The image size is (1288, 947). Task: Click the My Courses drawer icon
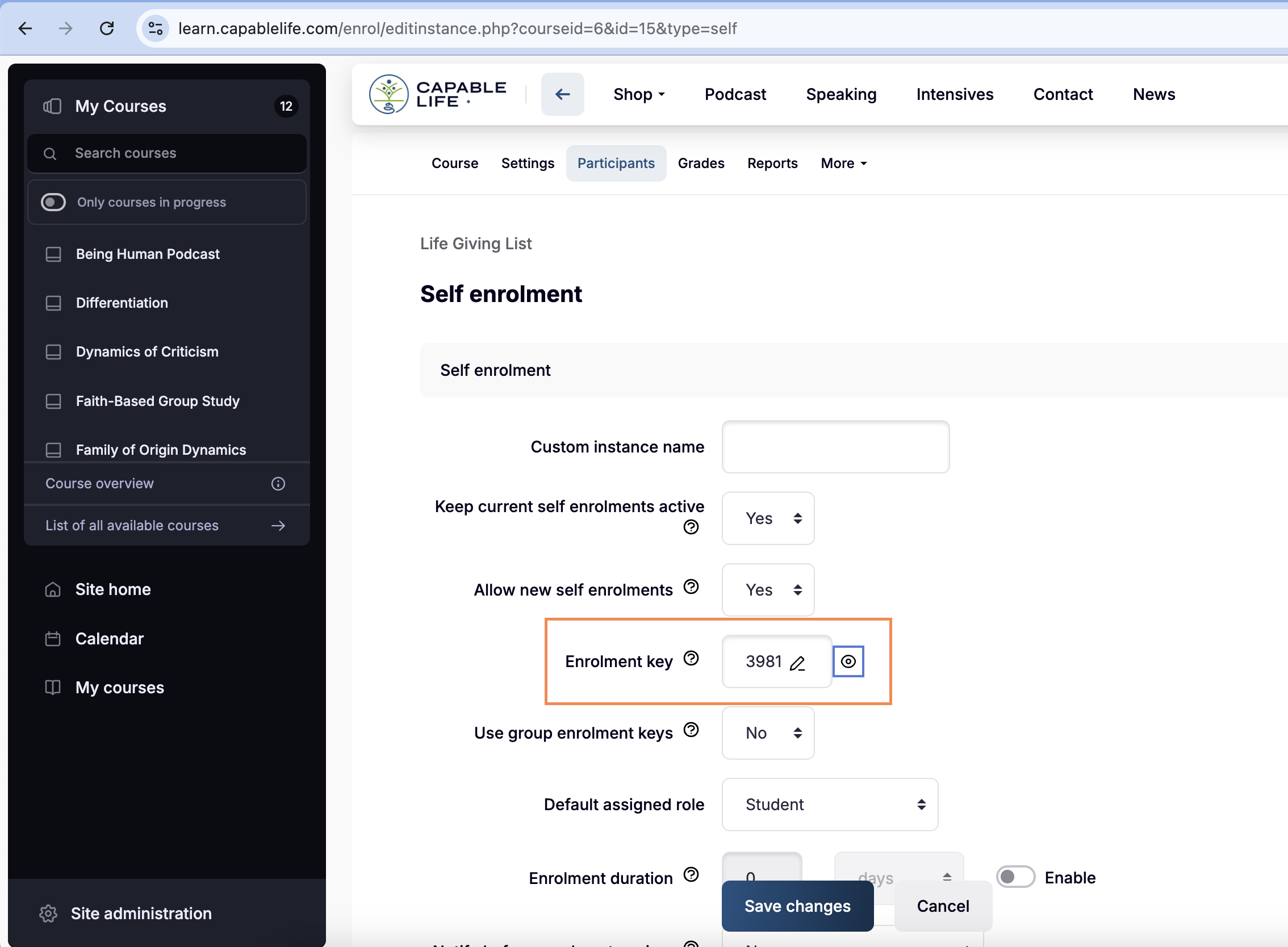click(x=52, y=106)
